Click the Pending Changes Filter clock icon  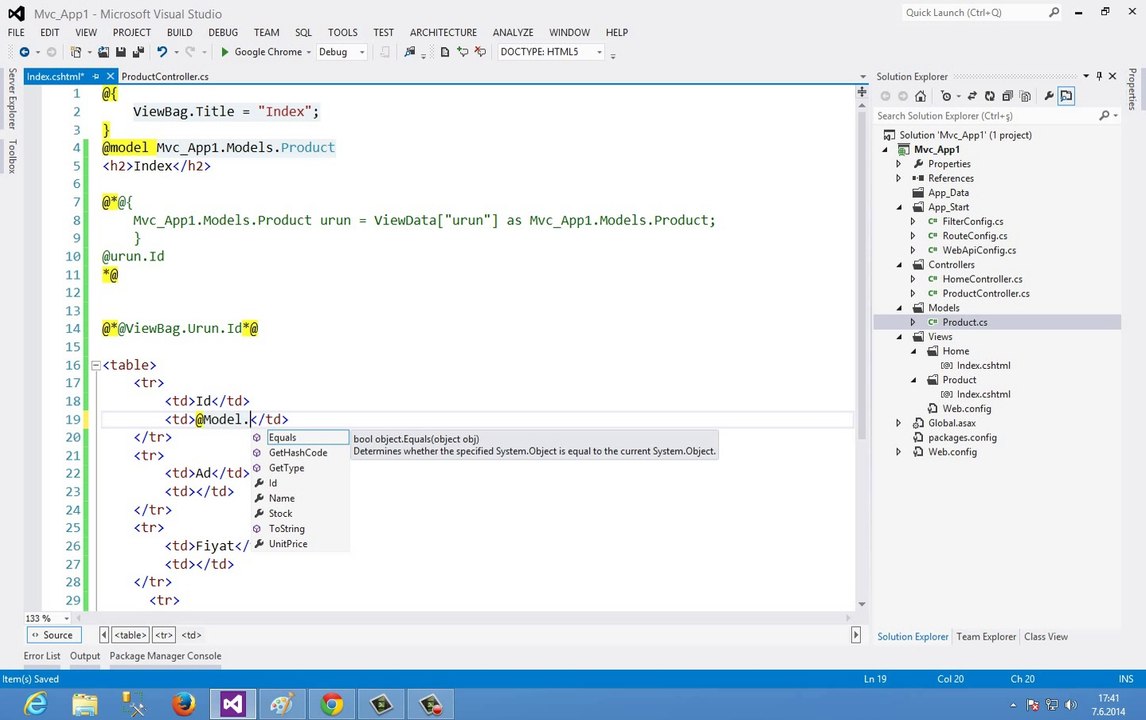(x=946, y=96)
